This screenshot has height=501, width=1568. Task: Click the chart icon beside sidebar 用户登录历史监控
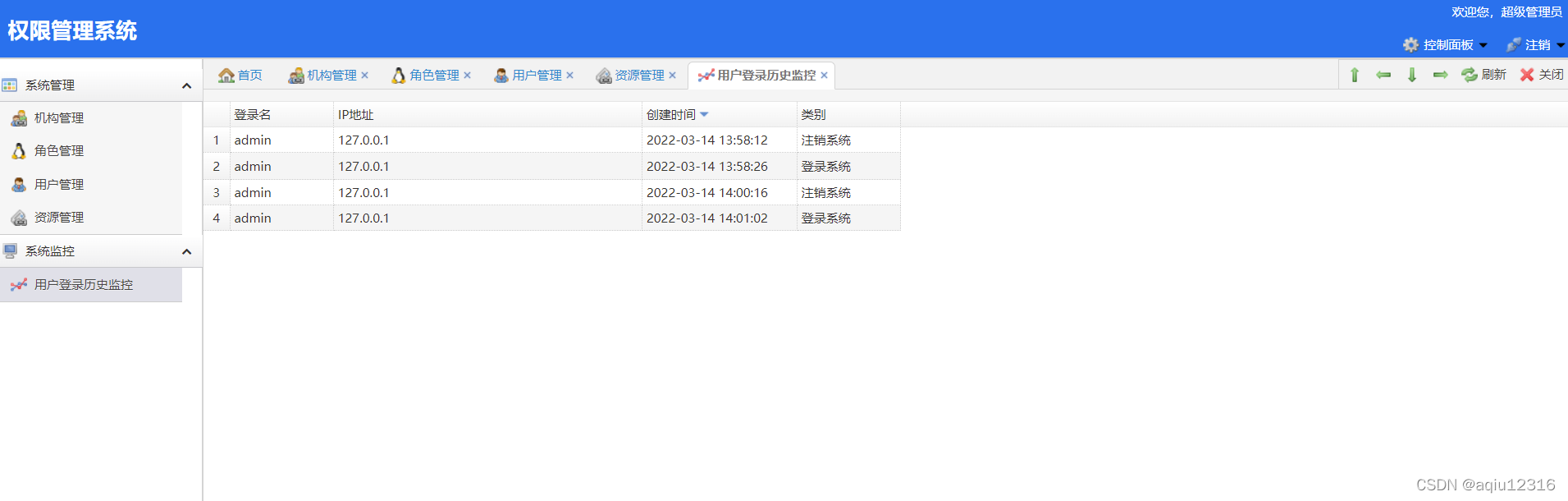pos(19,285)
